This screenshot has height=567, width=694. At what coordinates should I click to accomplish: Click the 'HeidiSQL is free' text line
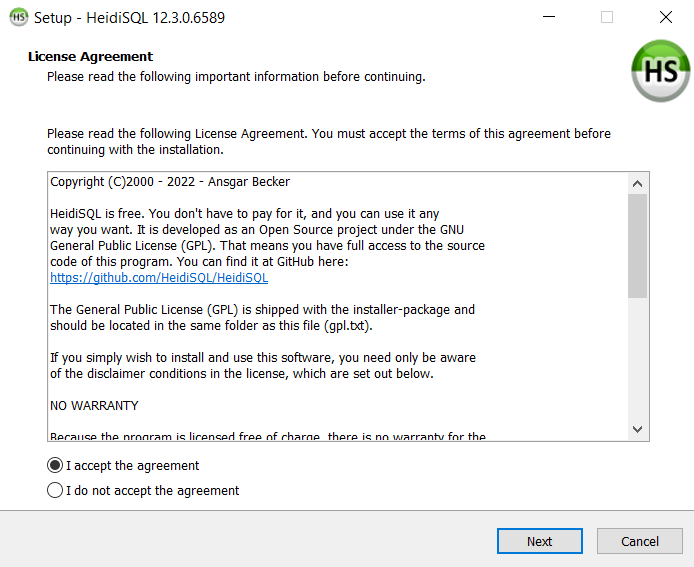point(244,214)
